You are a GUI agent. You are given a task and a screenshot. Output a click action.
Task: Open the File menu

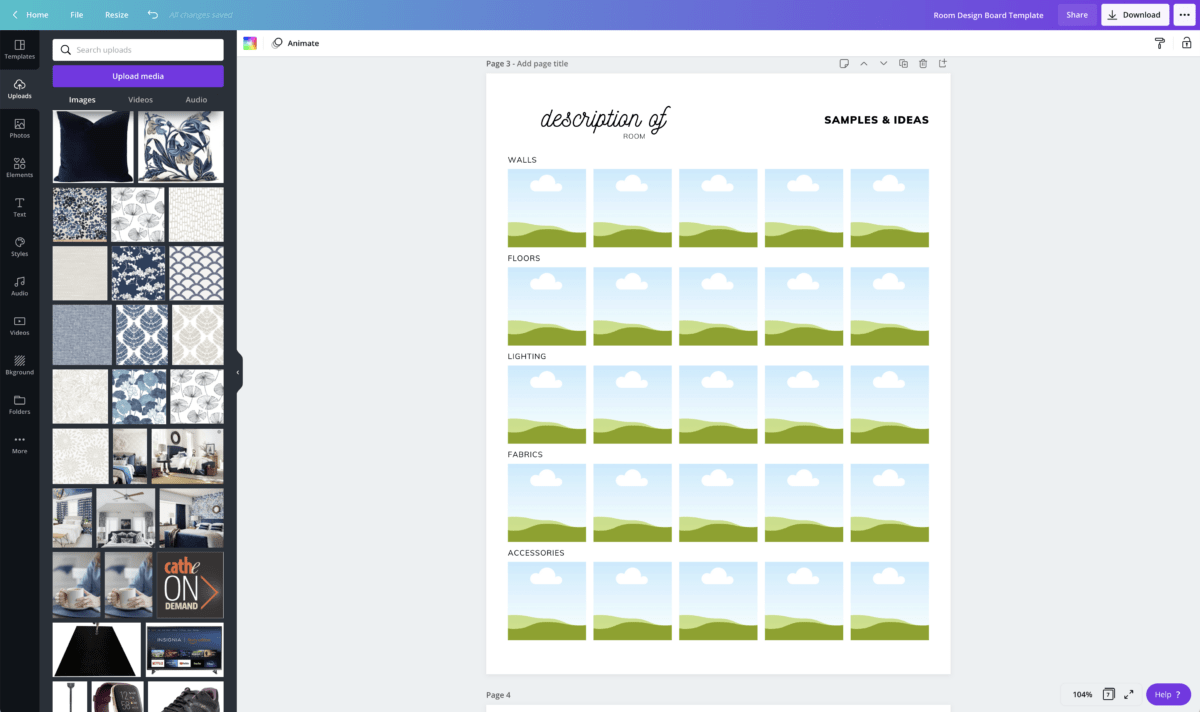(76, 14)
